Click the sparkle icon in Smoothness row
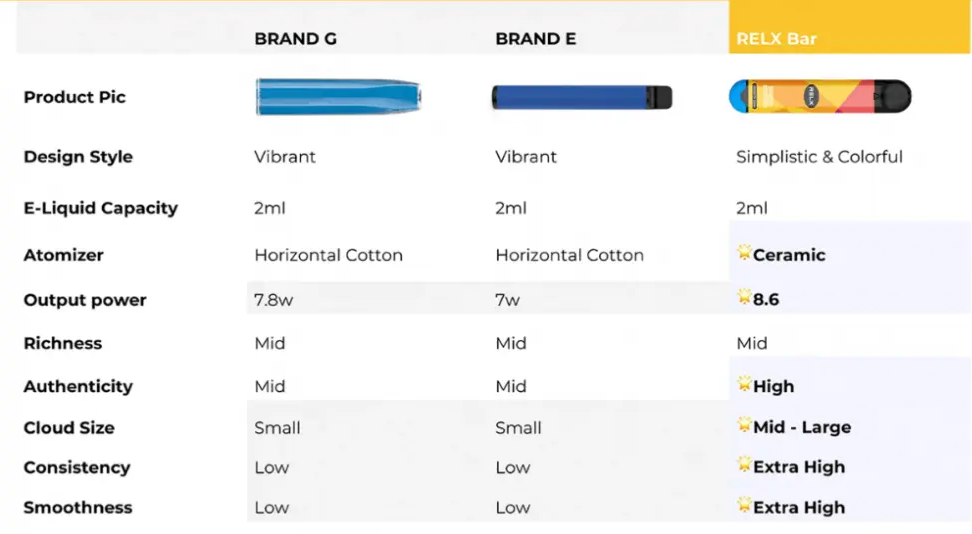Viewport: 972px width, 534px height. [744, 505]
